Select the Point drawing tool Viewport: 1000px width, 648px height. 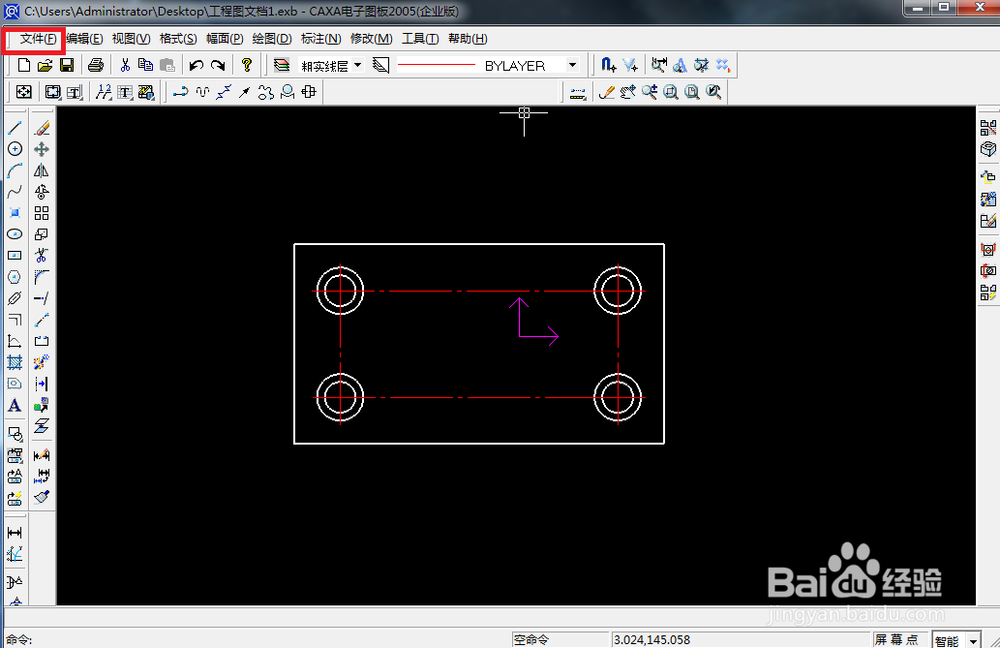click(x=15, y=213)
